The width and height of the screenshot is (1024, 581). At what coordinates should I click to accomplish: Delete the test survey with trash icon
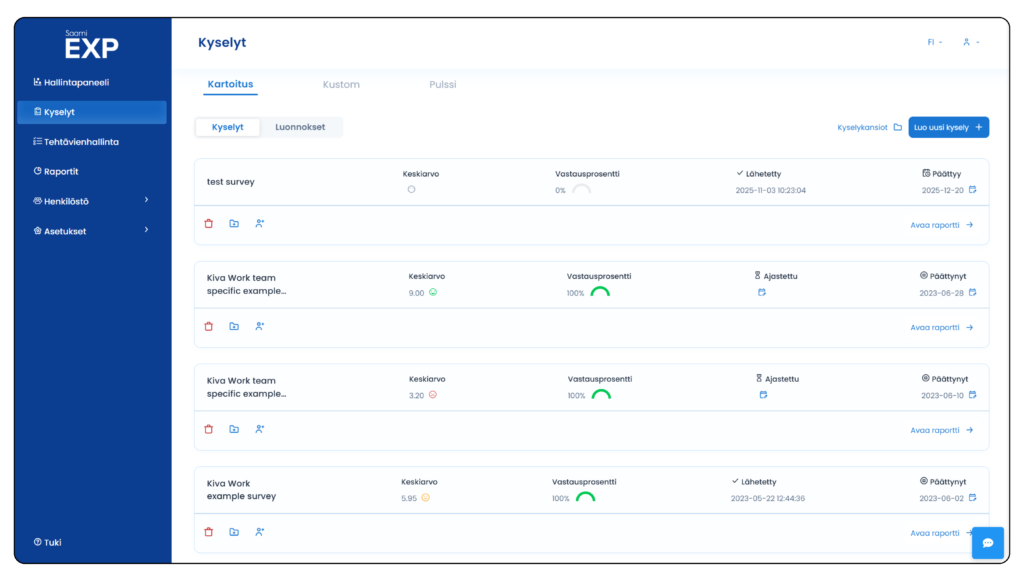[x=209, y=224]
